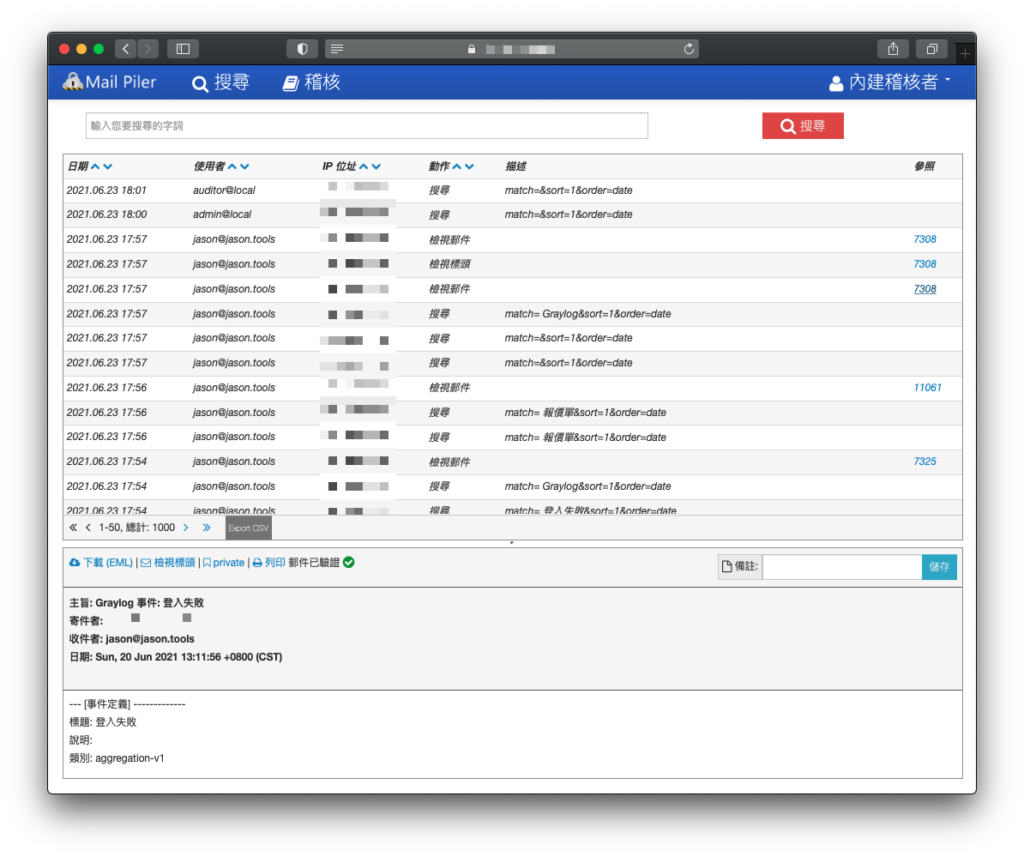
Task: Open the 搜尋 menu in navbar
Action: point(221,82)
